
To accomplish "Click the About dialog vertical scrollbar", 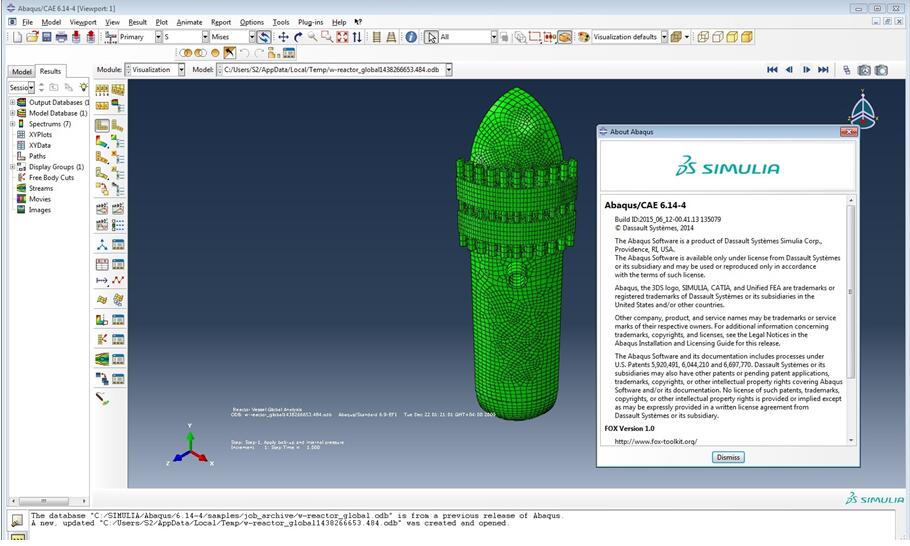I will point(851,291).
